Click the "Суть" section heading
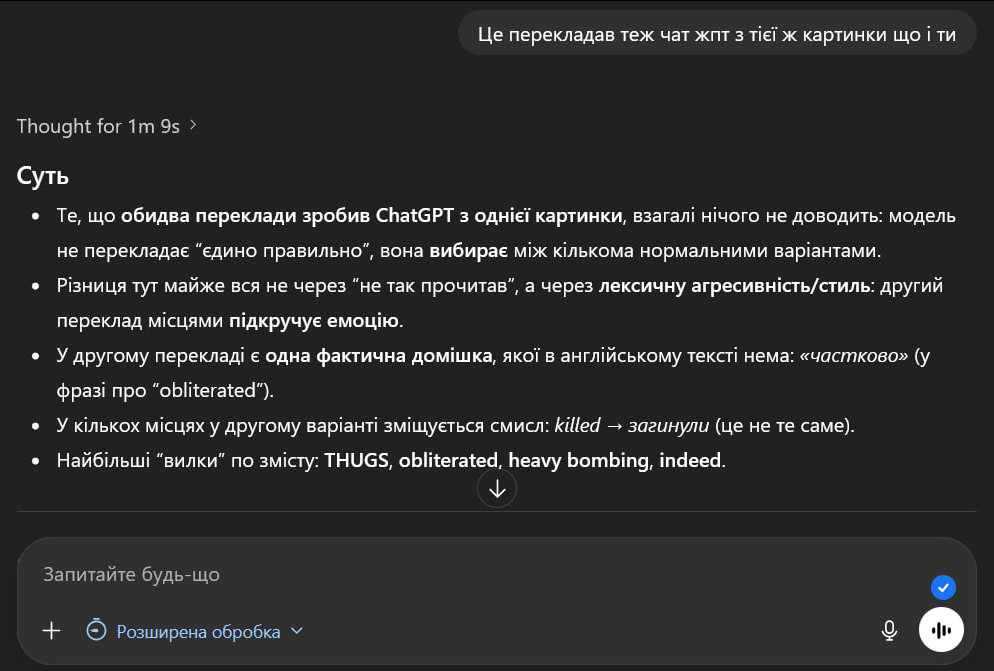 42,175
